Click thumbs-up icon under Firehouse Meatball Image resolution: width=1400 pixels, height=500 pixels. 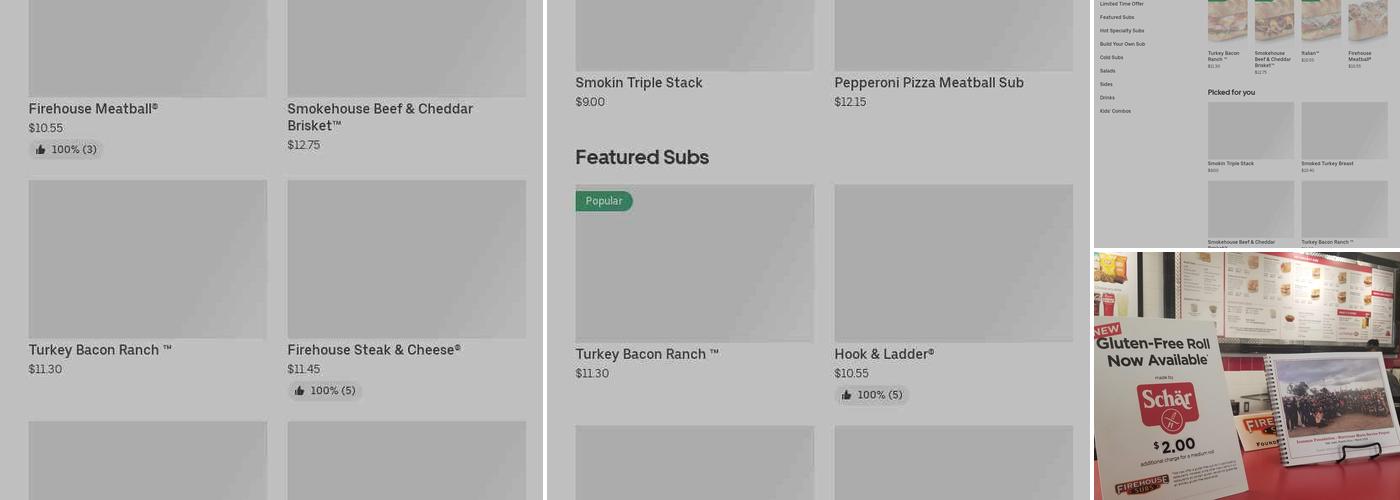tap(41, 150)
